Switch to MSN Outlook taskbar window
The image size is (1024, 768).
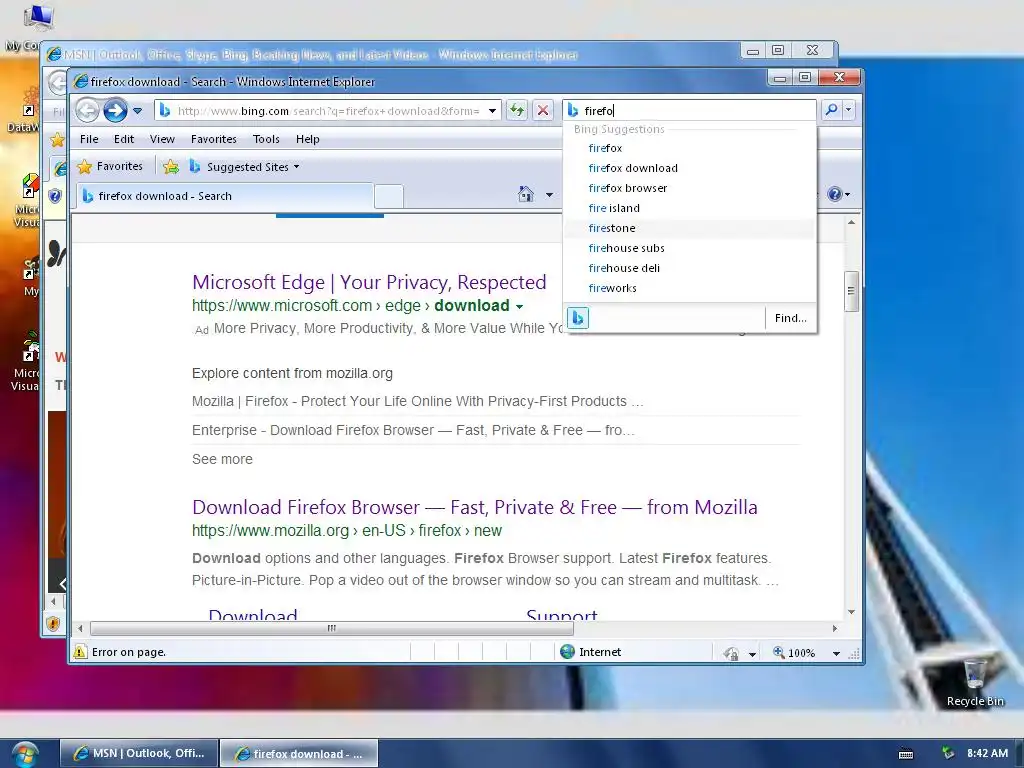[x=138, y=754]
